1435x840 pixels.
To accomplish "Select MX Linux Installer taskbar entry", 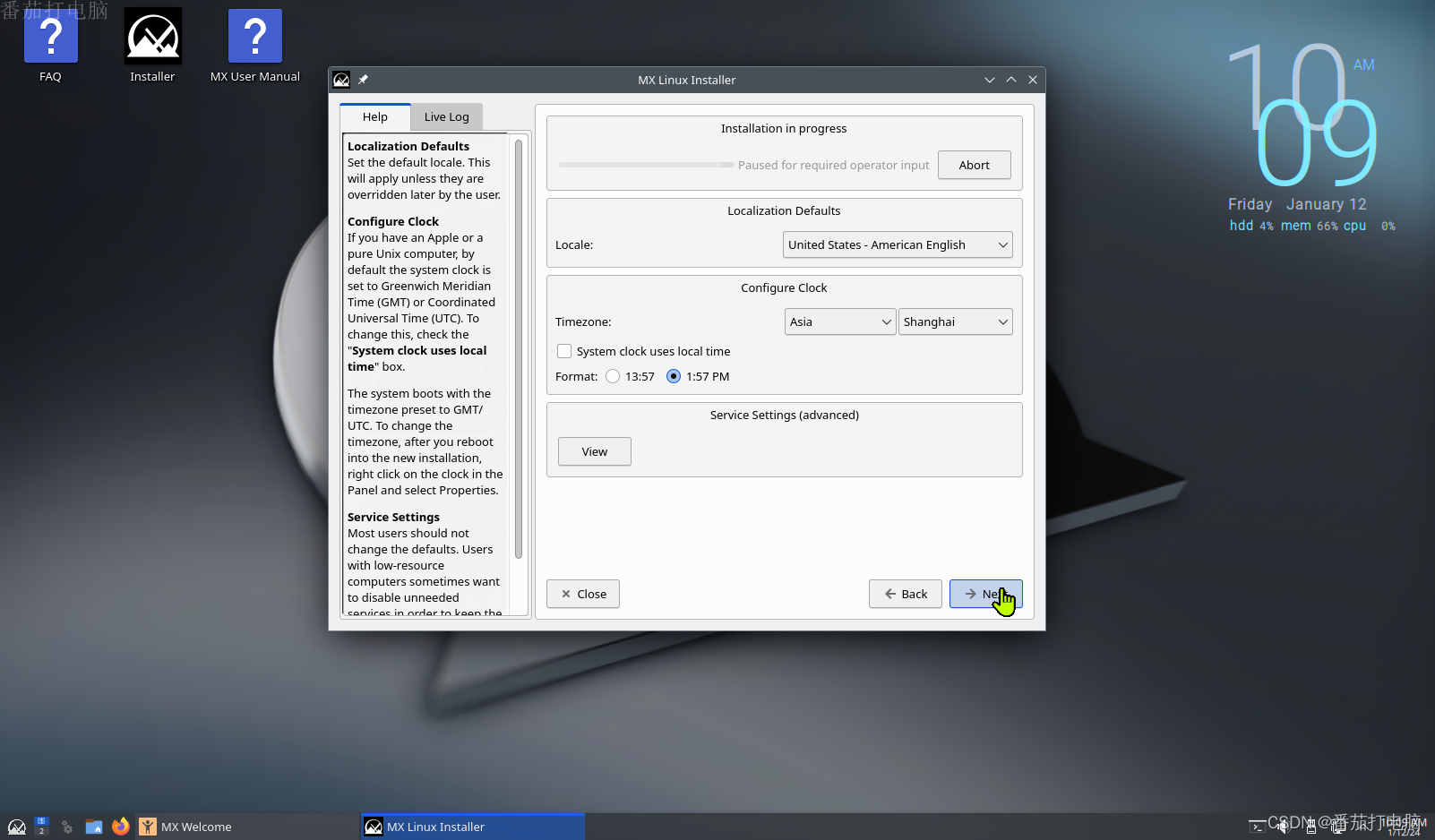I will (473, 827).
